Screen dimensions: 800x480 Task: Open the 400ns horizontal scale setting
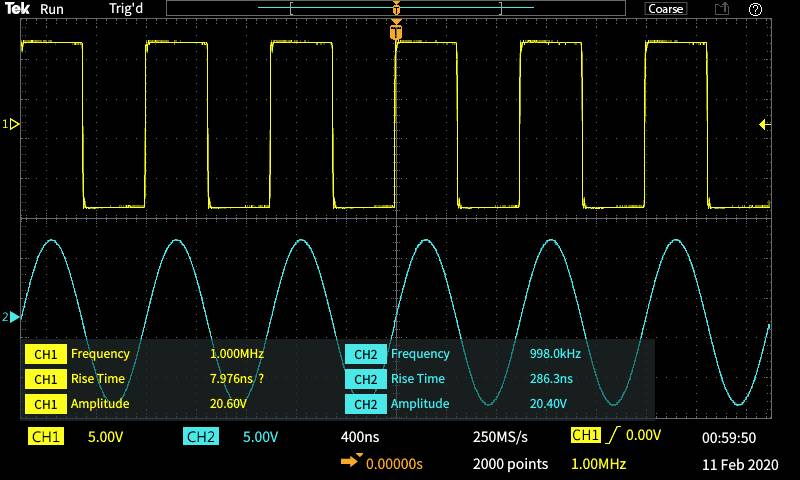click(x=360, y=437)
